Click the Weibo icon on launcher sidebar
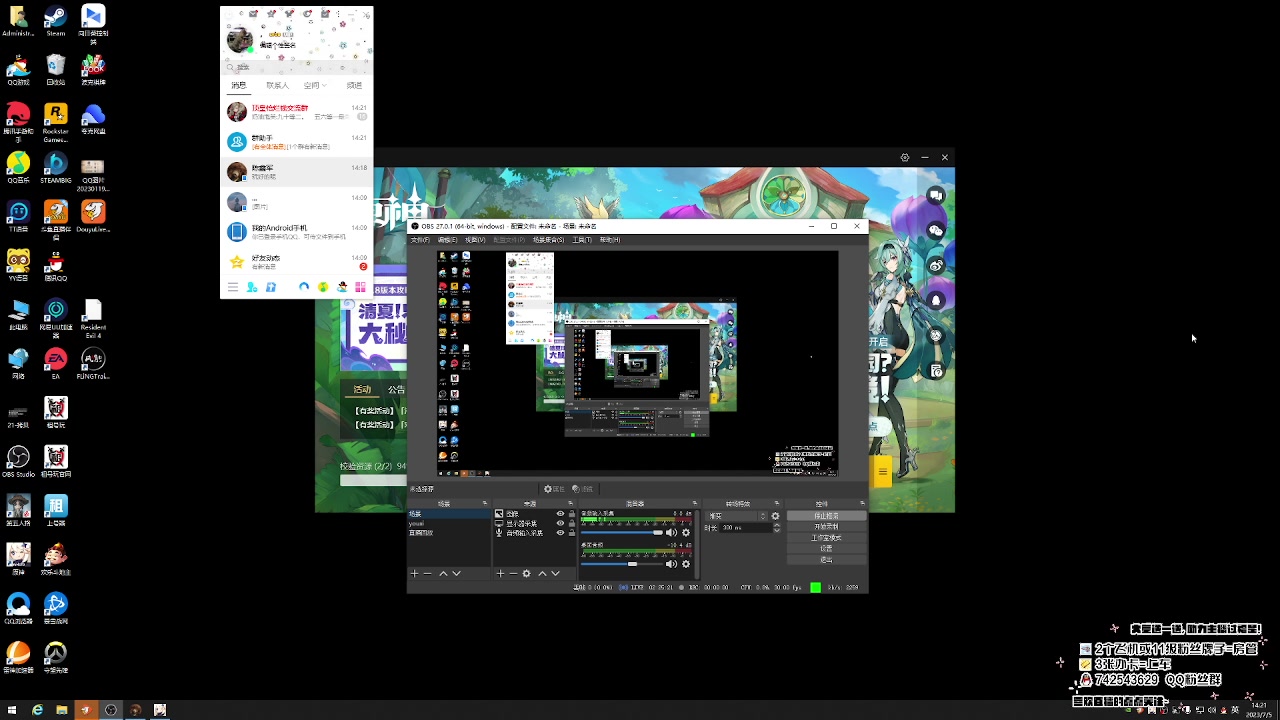The image size is (1280, 720). click(x=936, y=265)
